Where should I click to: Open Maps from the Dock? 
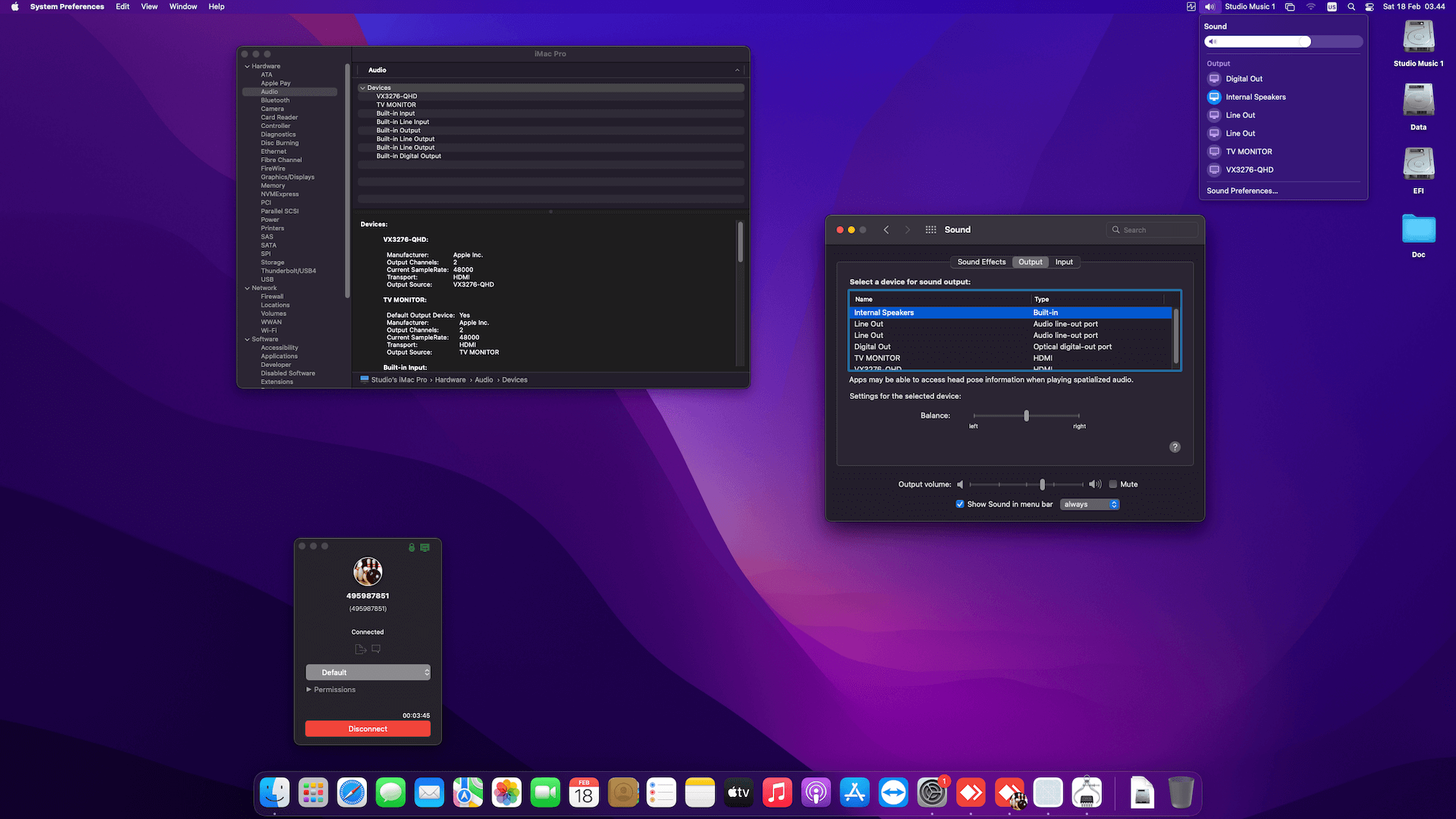[468, 793]
